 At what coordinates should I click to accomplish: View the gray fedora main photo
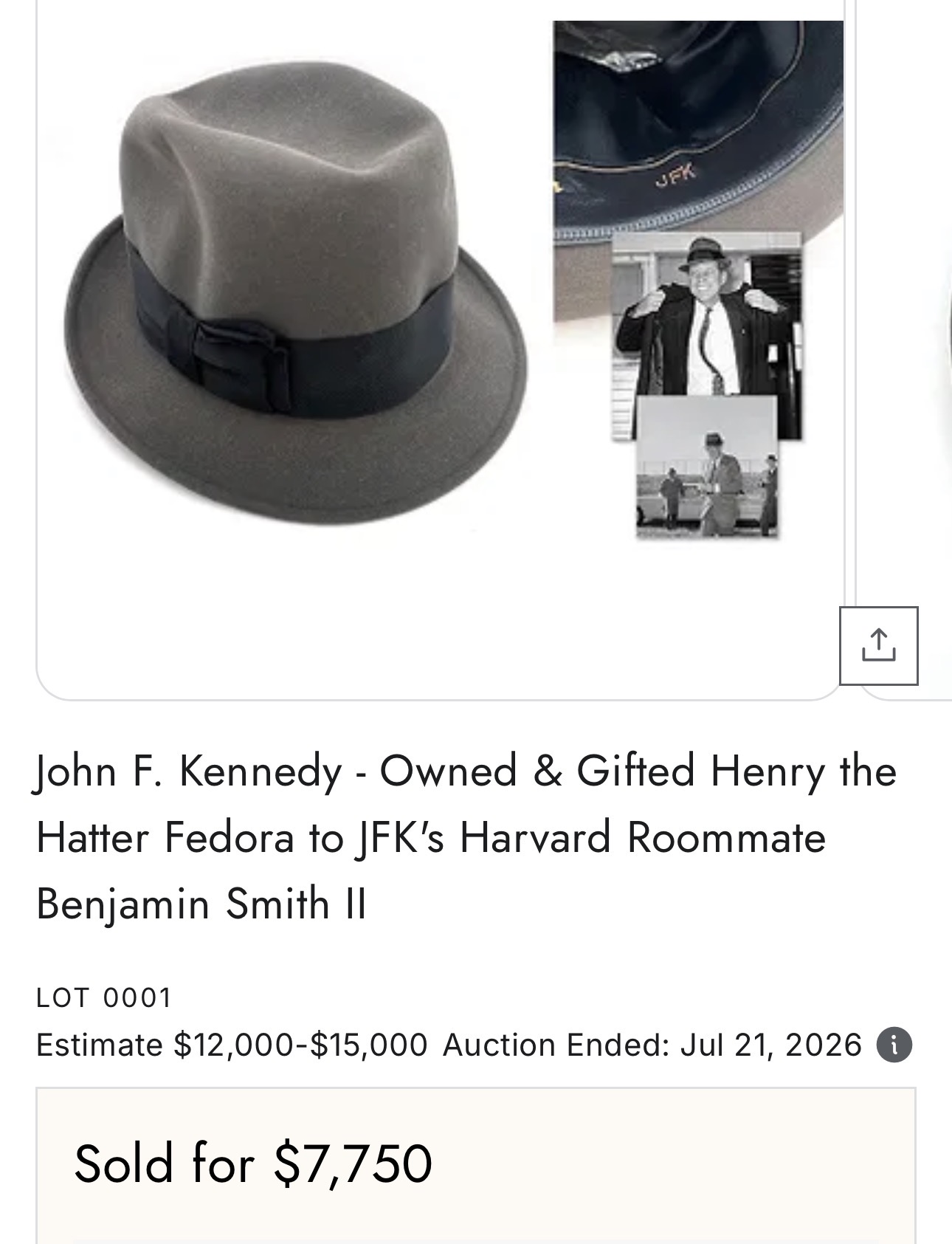(297, 293)
